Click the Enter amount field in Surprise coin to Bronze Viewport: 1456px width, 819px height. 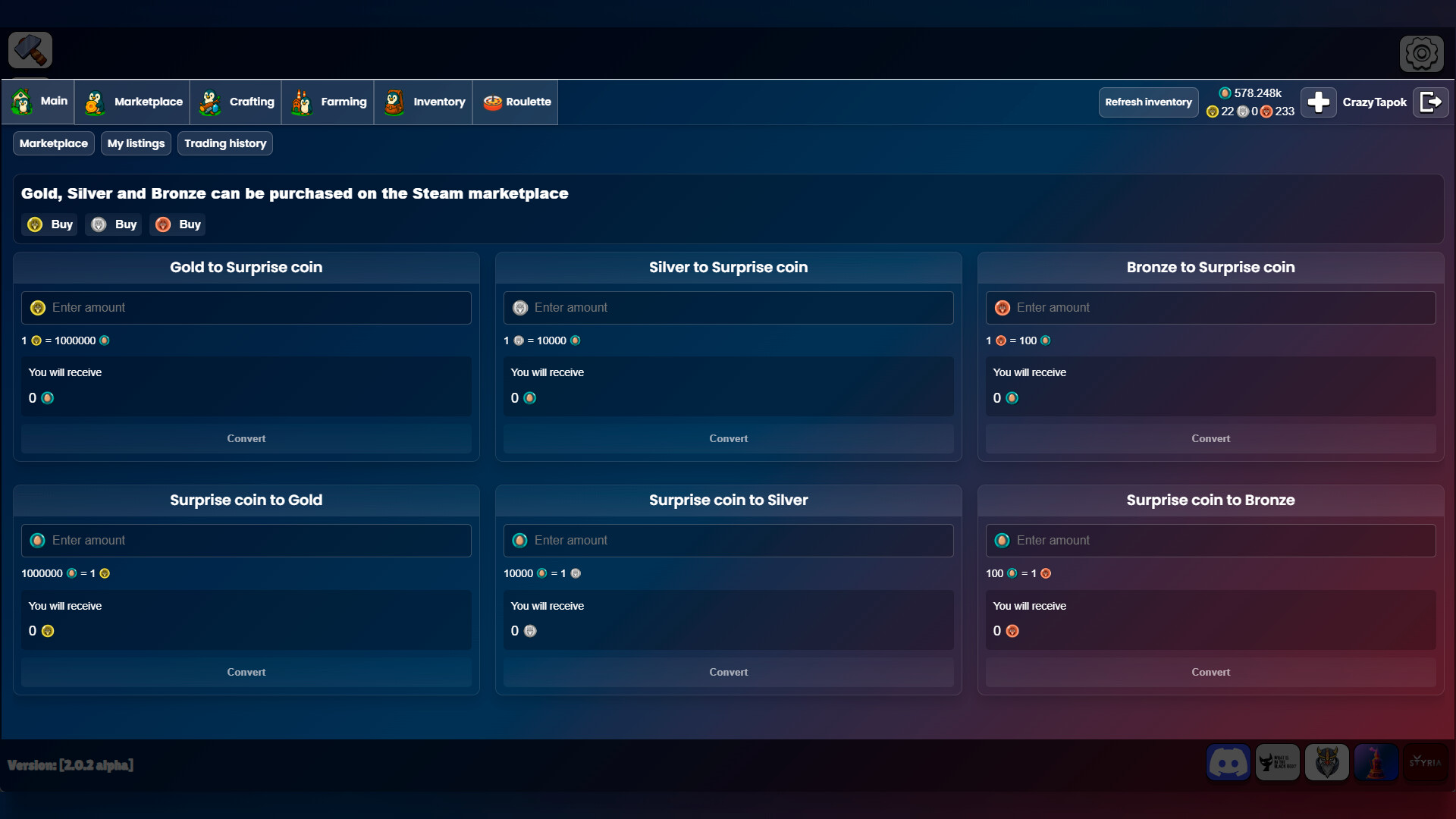click(1210, 540)
